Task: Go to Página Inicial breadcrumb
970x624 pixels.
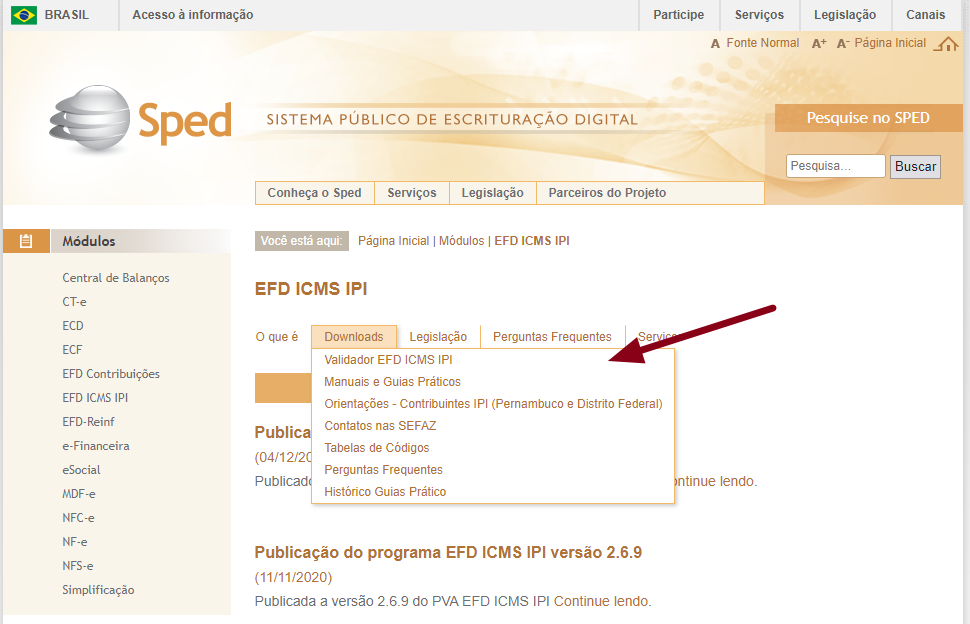Action: tap(393, 241)
